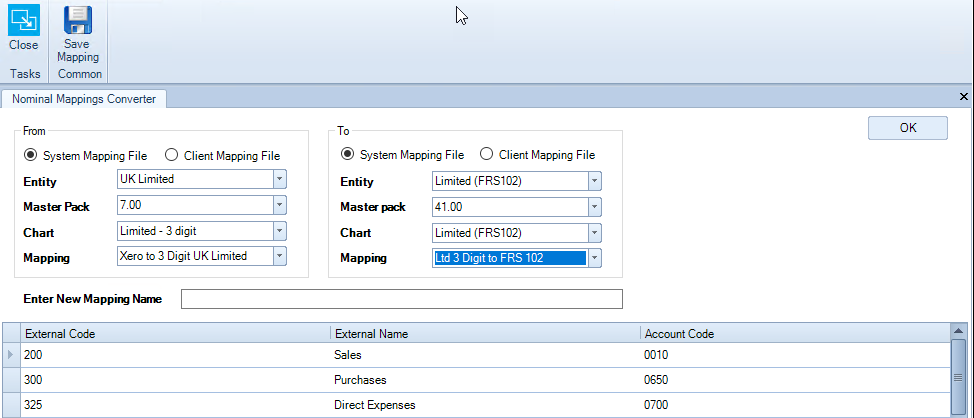974x418 pixels.
Task: Click the Account Code cell 0650
Action: click(x=795, y=379)
